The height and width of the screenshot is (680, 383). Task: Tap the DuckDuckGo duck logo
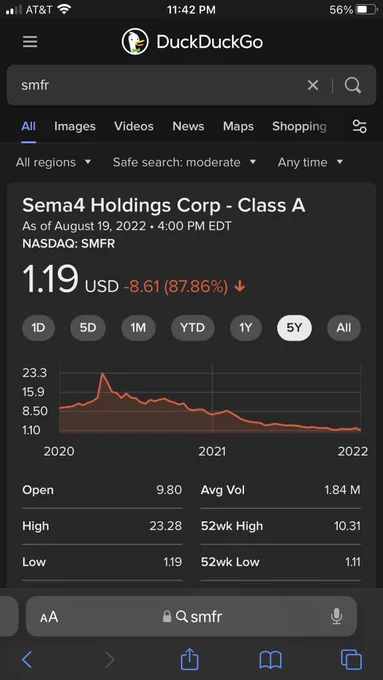(x=135, y=42)
